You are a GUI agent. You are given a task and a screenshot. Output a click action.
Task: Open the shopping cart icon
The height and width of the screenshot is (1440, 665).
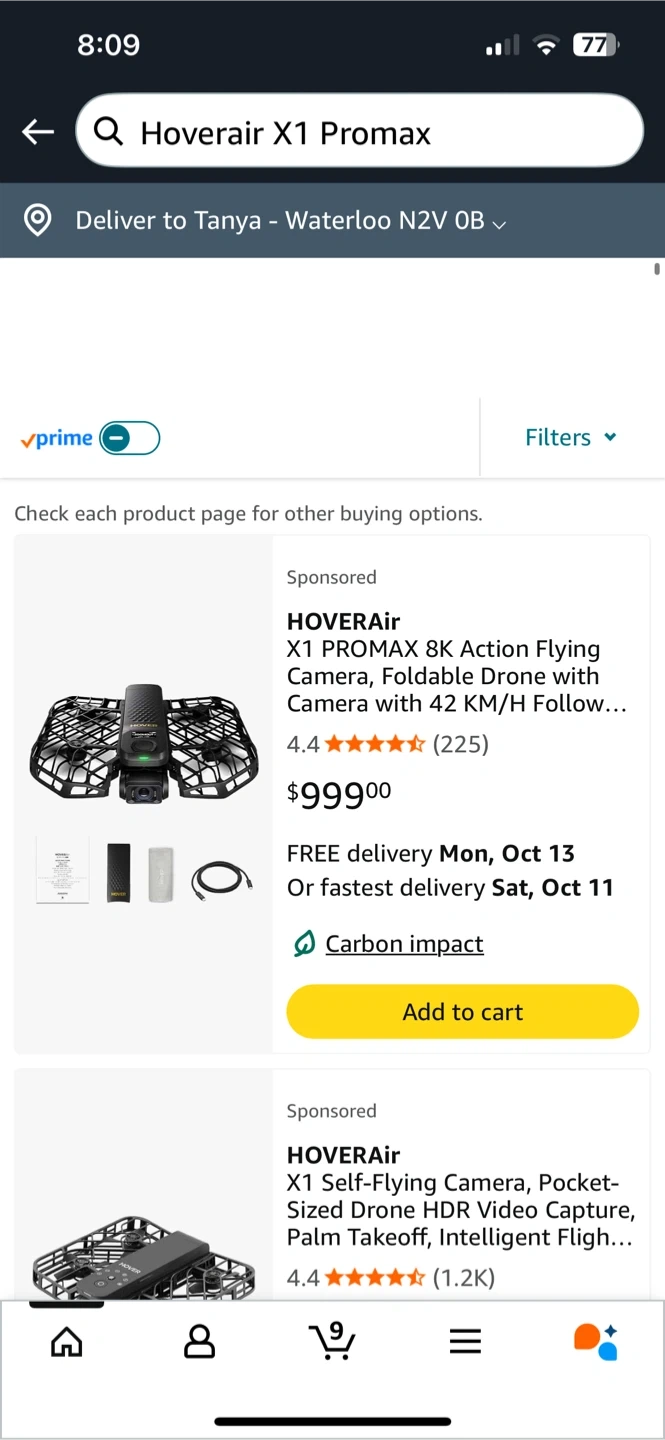pyautogui.click(x=332, y=1340)
